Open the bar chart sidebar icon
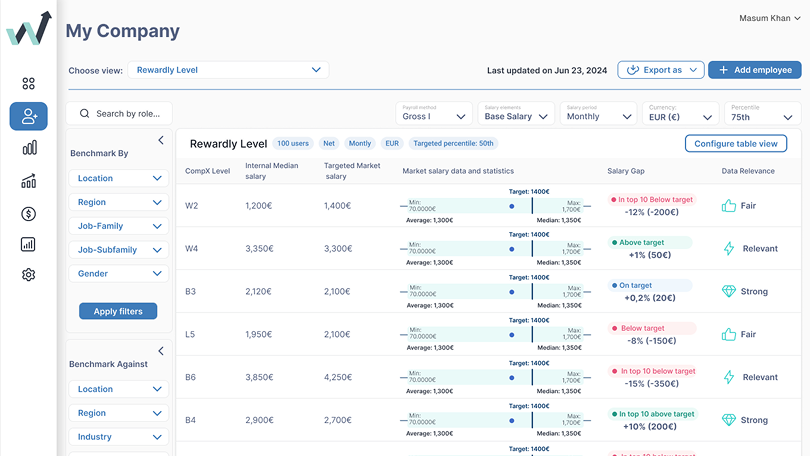Viewport: 810px width, 456px height. (x=28, y=148)
